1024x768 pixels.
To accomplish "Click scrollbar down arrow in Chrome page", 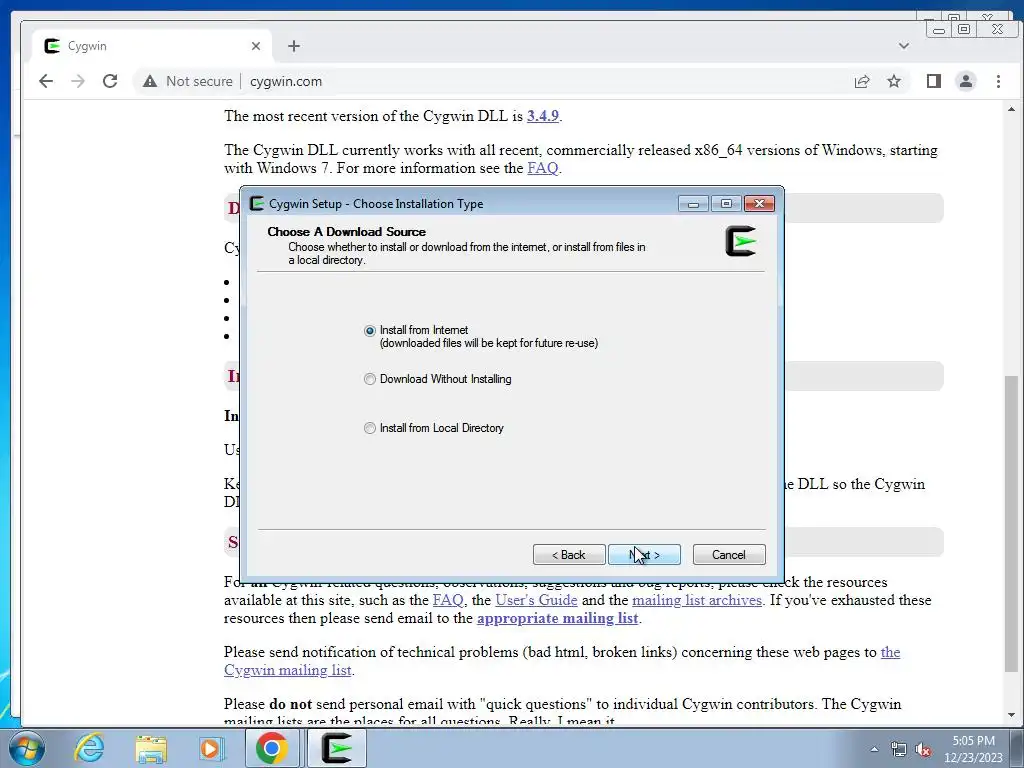I will (x=1011, y=715).
